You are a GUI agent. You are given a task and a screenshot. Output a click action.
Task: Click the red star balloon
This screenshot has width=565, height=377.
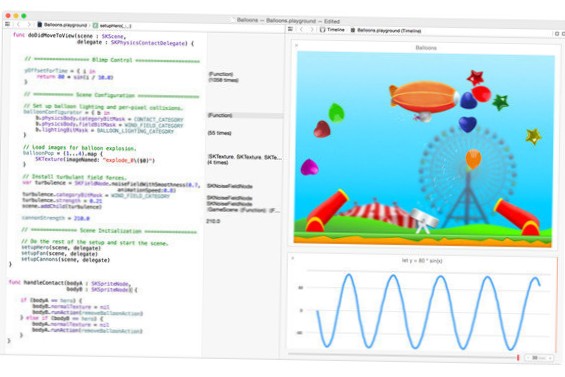coord(475,77)
